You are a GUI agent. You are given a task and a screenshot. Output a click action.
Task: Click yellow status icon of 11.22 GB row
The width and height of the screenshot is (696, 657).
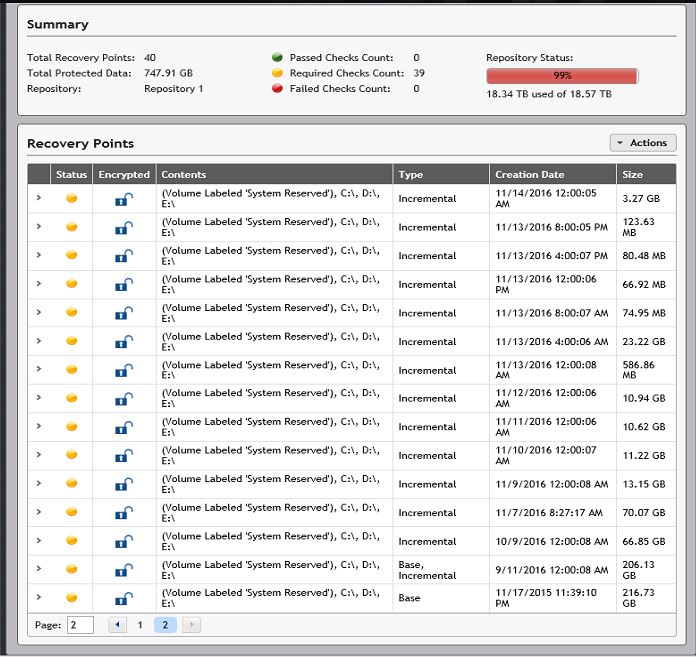pos(71,455)
